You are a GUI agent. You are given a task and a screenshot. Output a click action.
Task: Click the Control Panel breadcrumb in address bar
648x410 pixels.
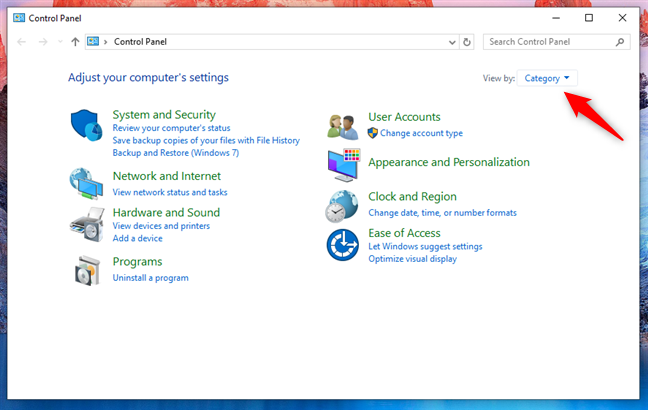(x=141, y=42)
